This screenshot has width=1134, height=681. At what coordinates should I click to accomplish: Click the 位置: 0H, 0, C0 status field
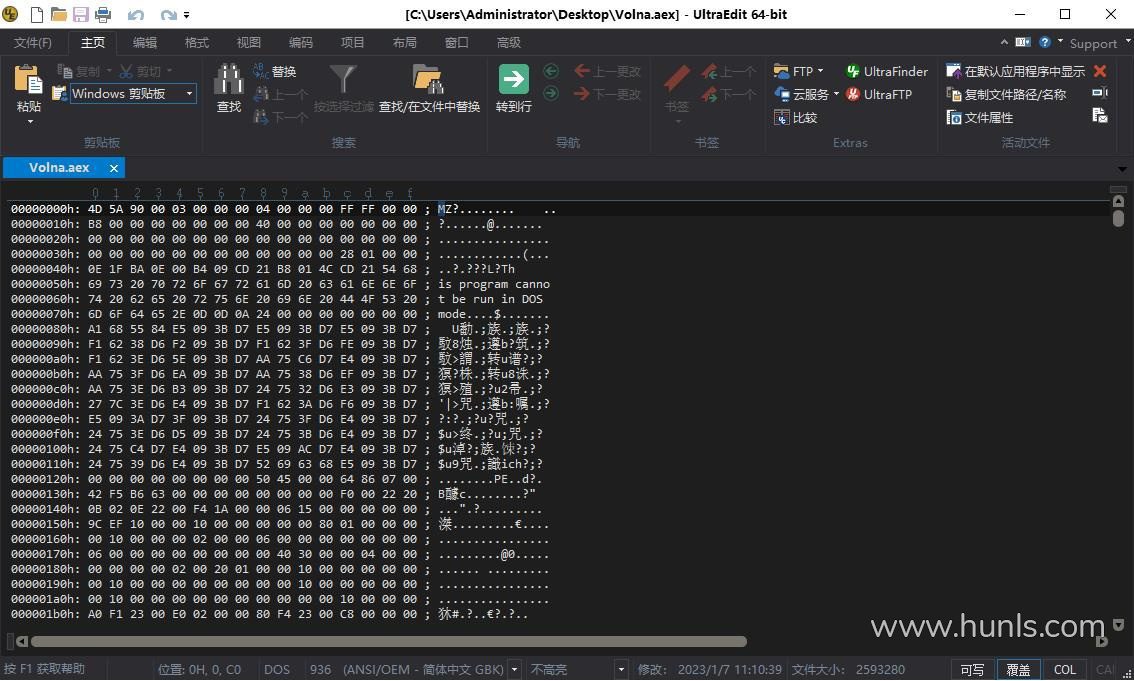pos(200,669)
